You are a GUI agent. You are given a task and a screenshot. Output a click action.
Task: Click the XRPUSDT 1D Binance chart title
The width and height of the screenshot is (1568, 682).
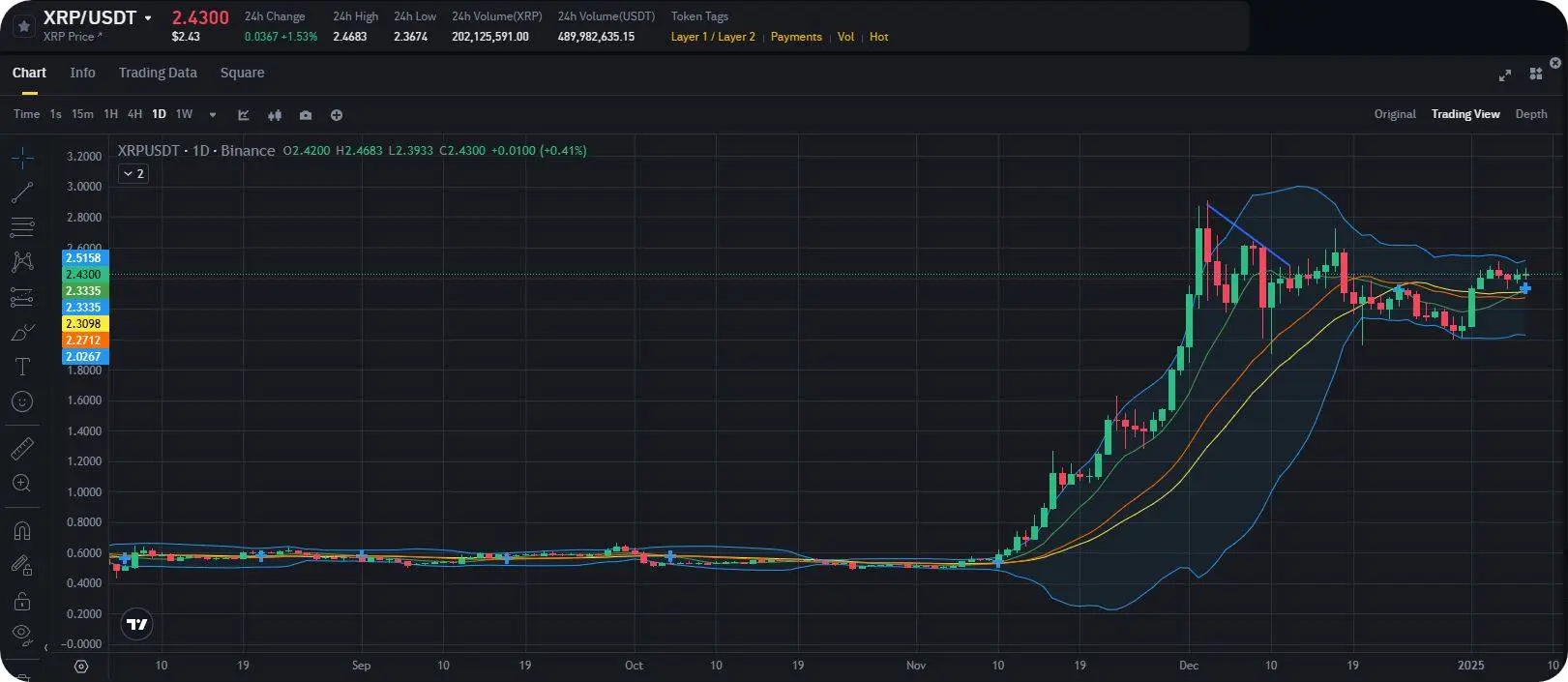(x=196, y=150)
